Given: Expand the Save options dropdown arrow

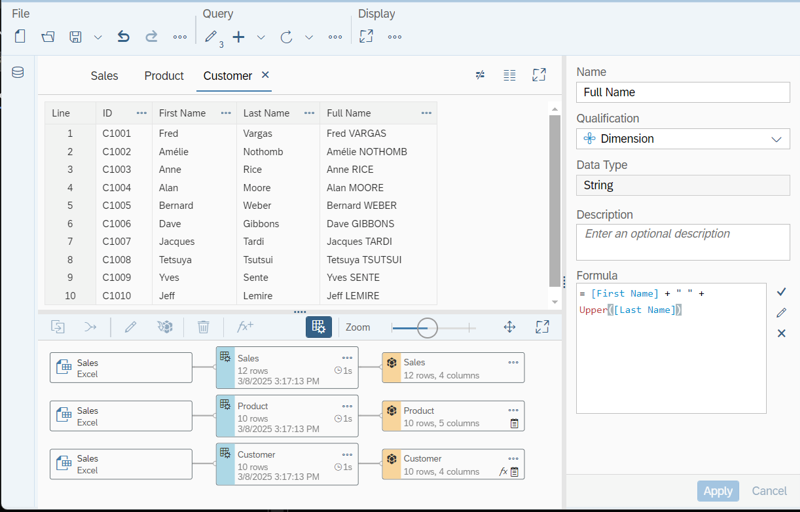Looking at the screenshot, I should tap(98, 37).
